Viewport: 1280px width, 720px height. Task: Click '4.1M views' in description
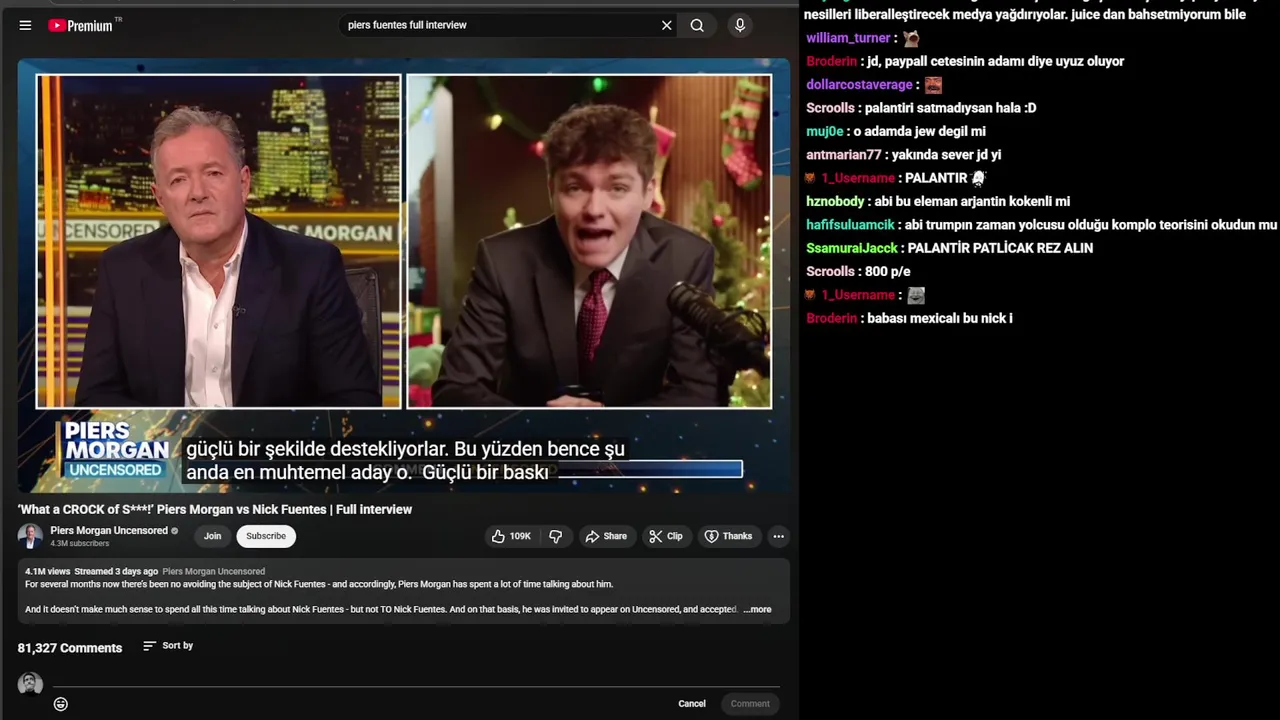(47, 572)
